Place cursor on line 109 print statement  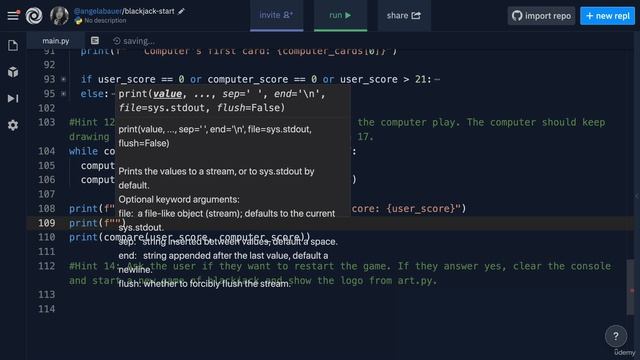point(97,223)
